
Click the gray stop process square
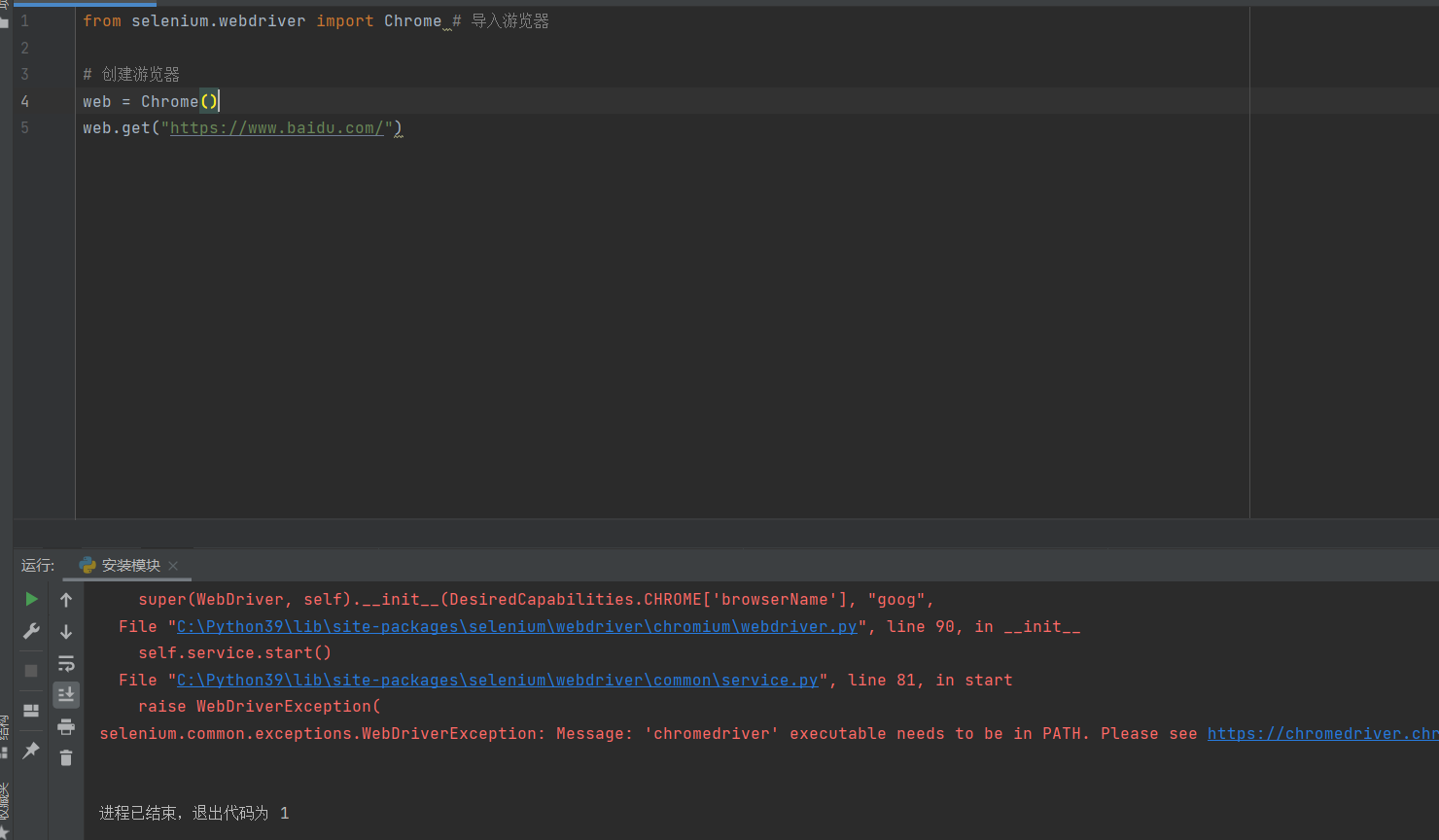coord(31,671)
